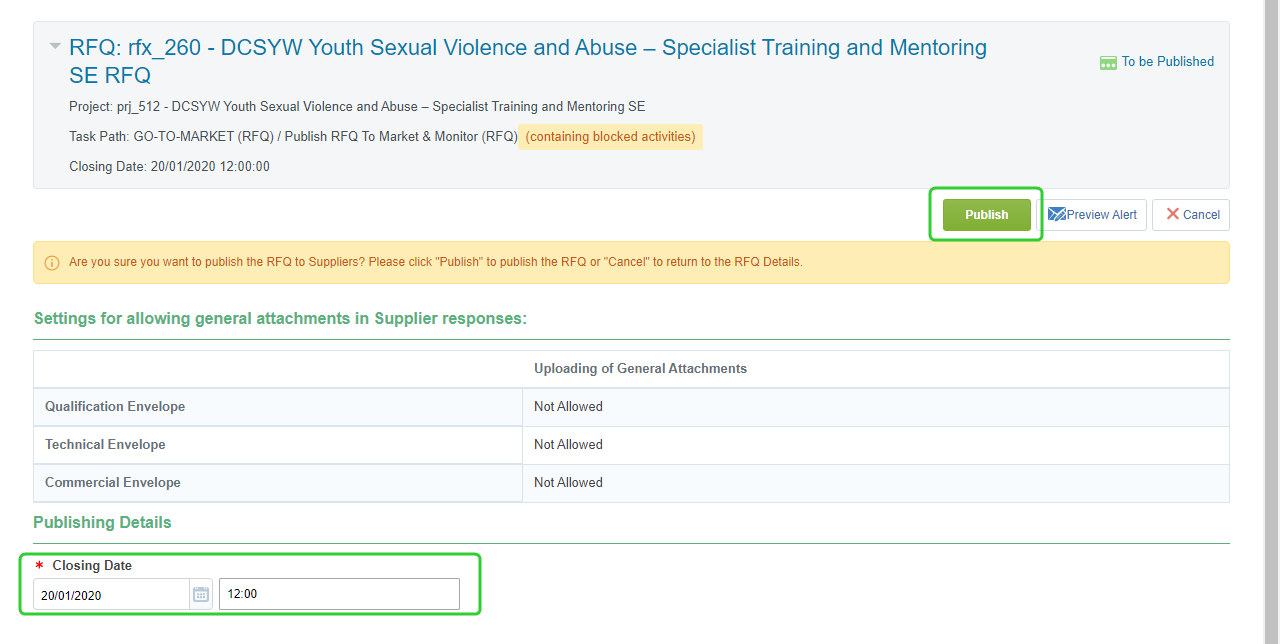Click the vertical scrollbar on the right edge
This screenshot has width=1280, height=644.
click(1271, 300)
